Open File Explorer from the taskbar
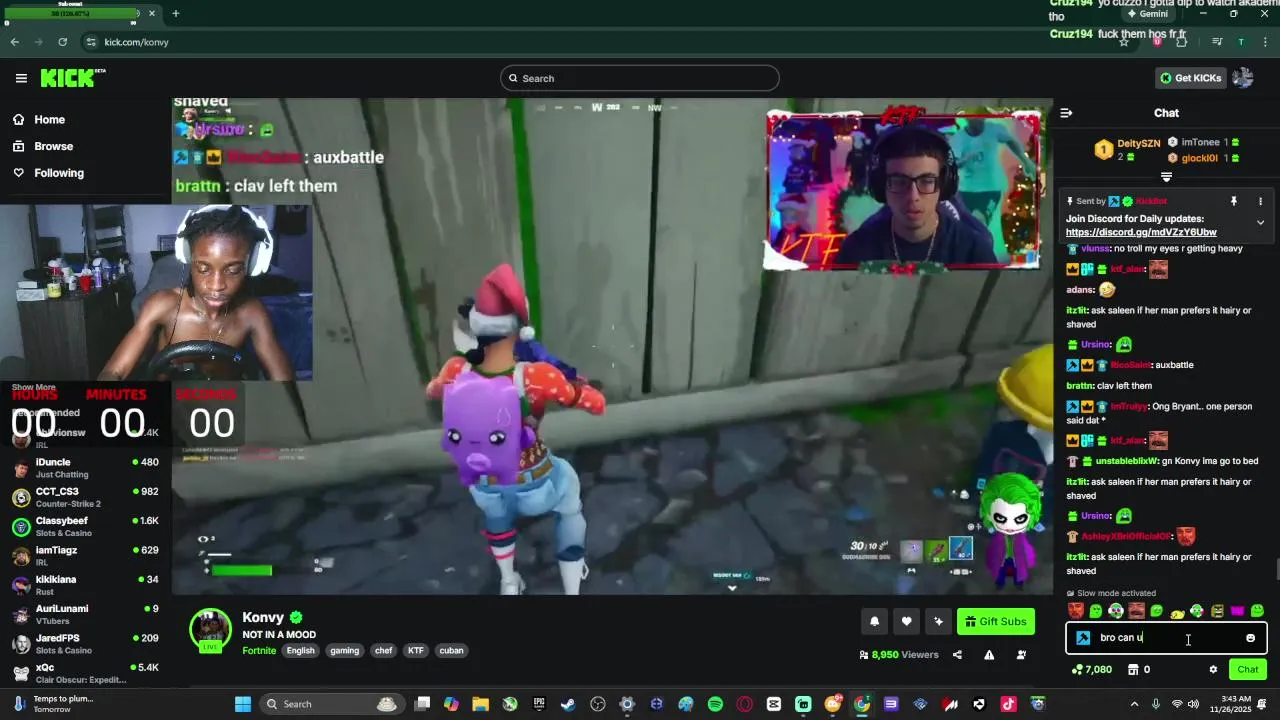 (x=480, y=704)
